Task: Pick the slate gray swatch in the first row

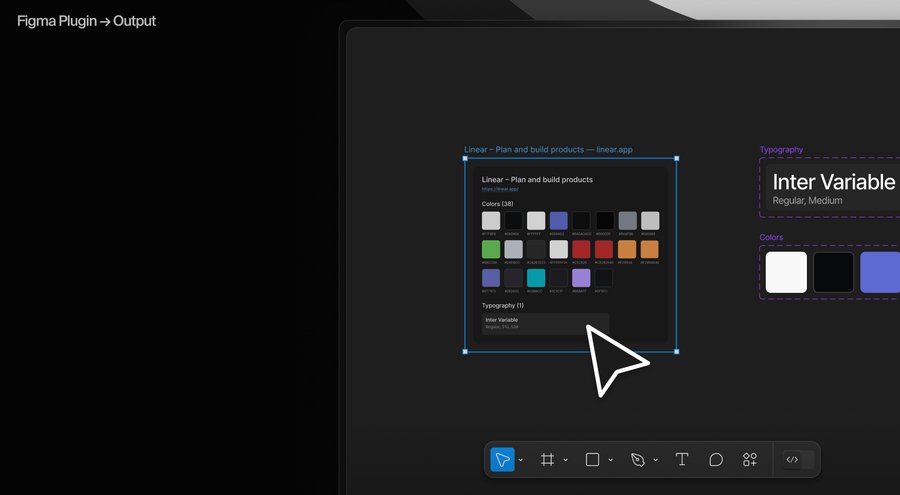Action: click(x=627, y=221)
